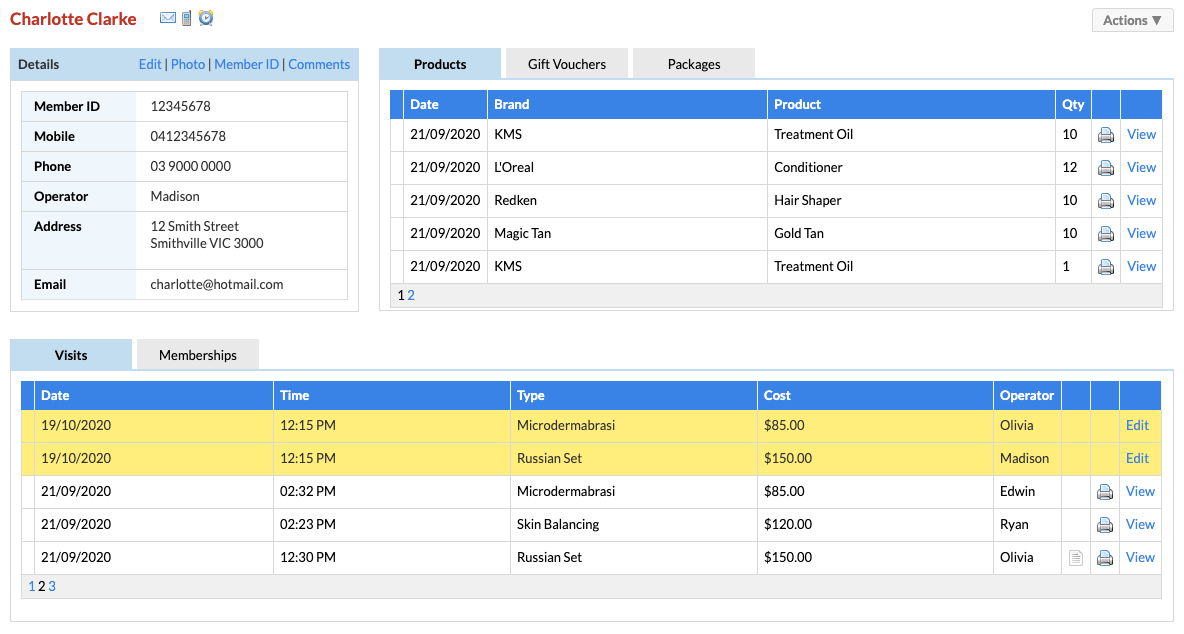Click the address 12 Smith Street
1184x634 pixels.
coord(194,226)
